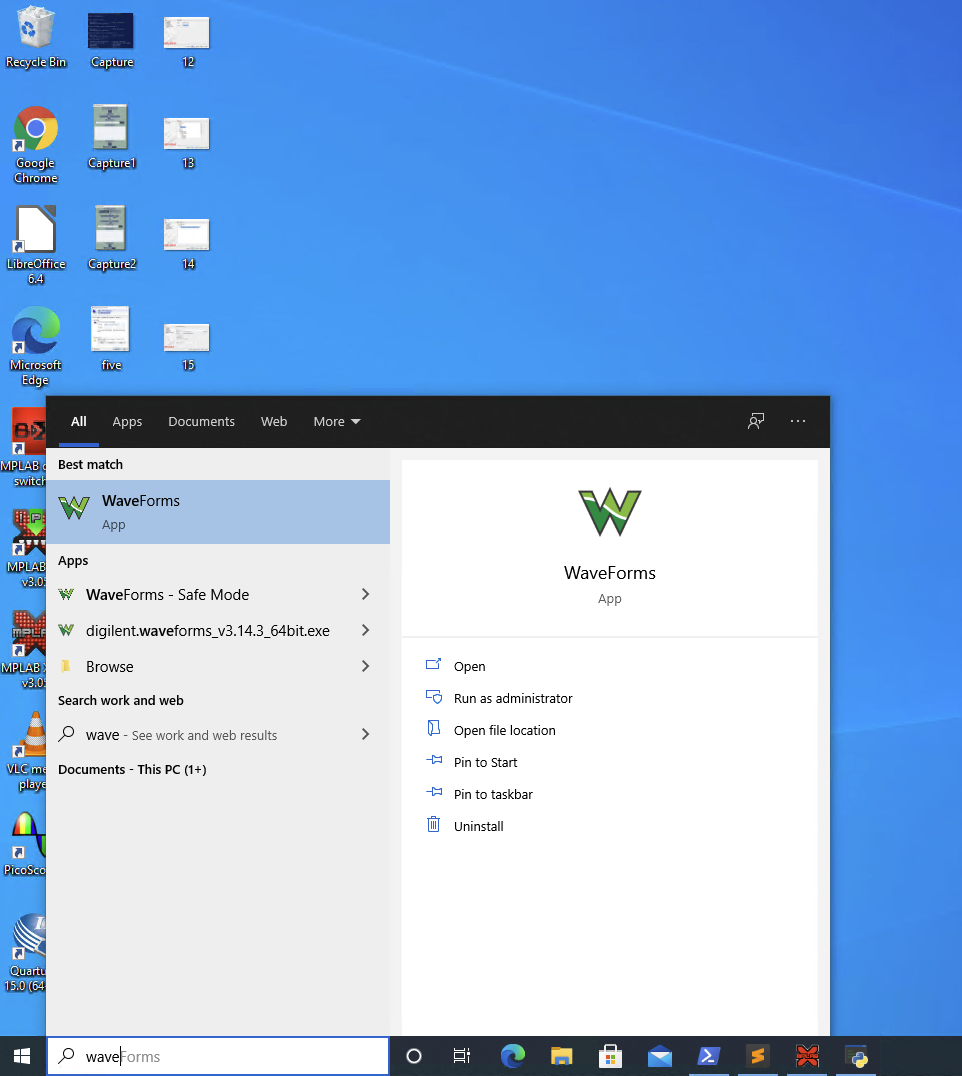Open WaveForms best match result
The width and height of the screenshot is (962, 1076).
click(x=218, y=512)
